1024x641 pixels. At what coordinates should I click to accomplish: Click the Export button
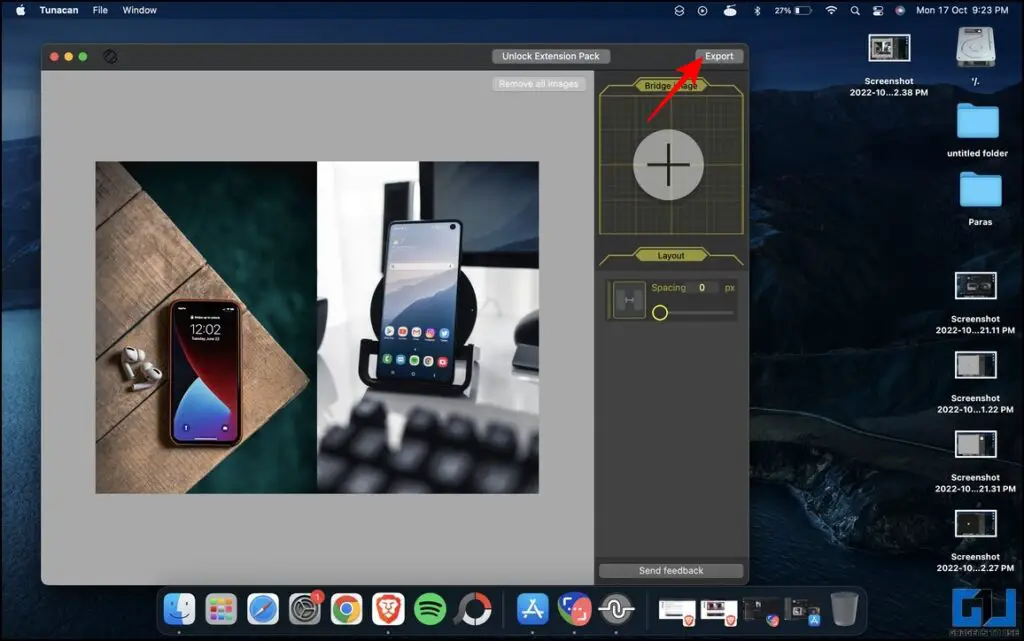click(x=719, y=56)
